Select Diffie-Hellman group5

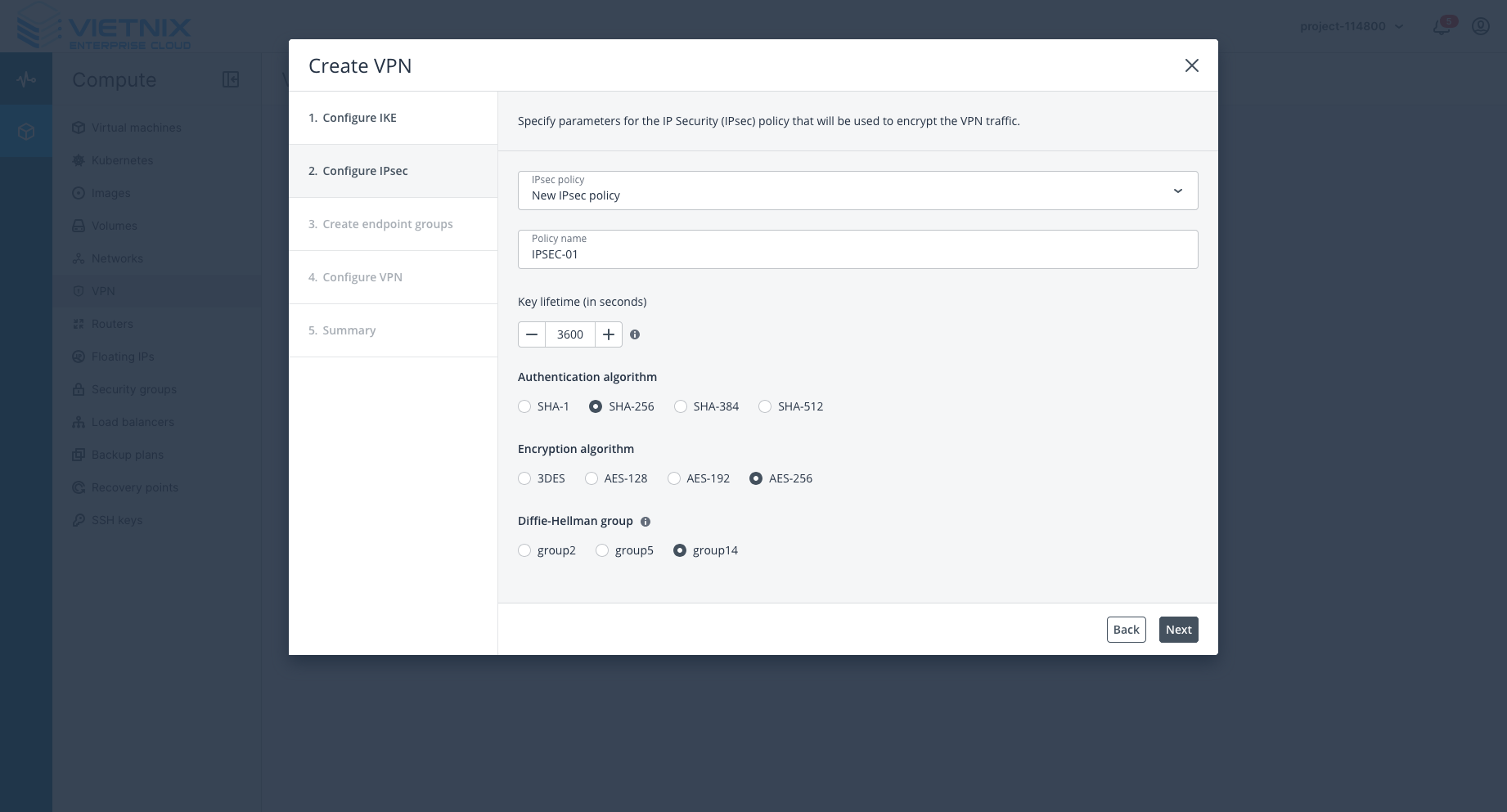coord(602,550)
